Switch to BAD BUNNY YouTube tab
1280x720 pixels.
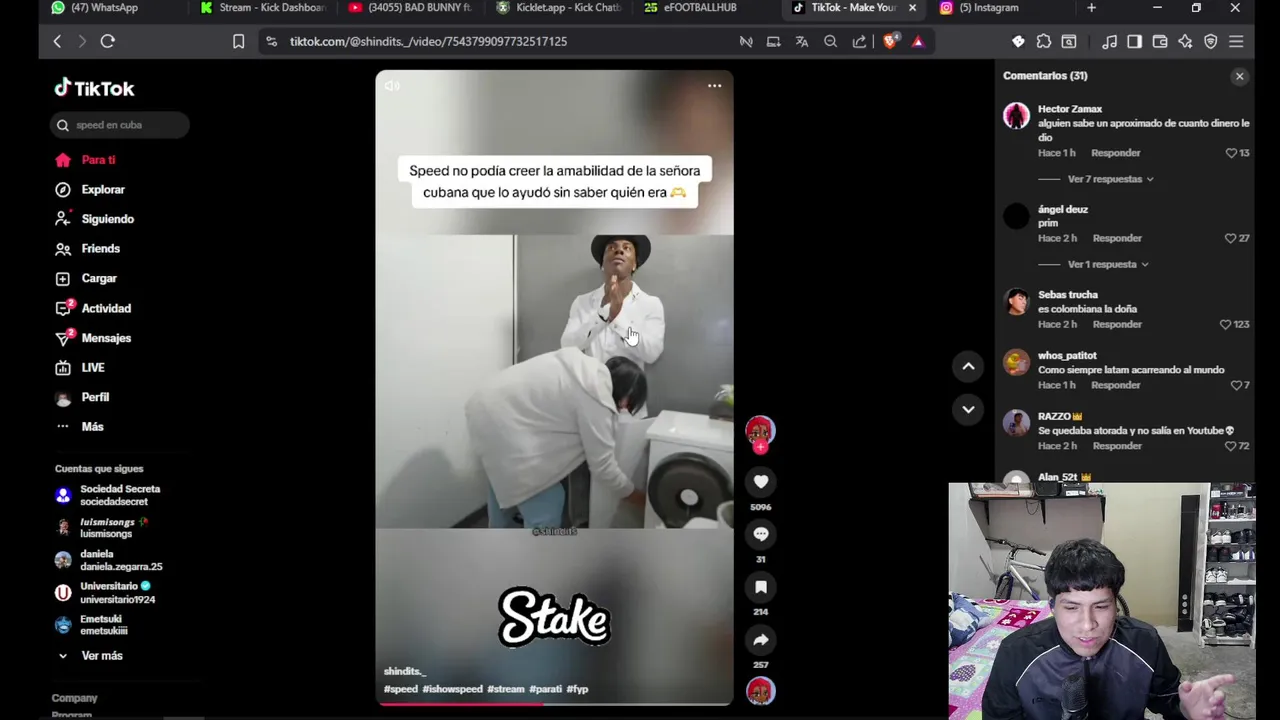412,8
